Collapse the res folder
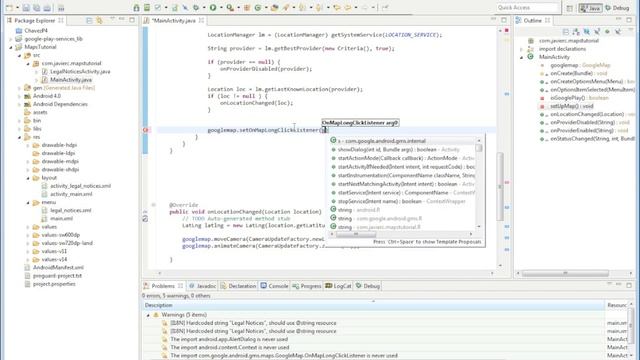Image resolution: width=640 pixels, height=360 pixels. pyautogui.click(x=19, y=137)
